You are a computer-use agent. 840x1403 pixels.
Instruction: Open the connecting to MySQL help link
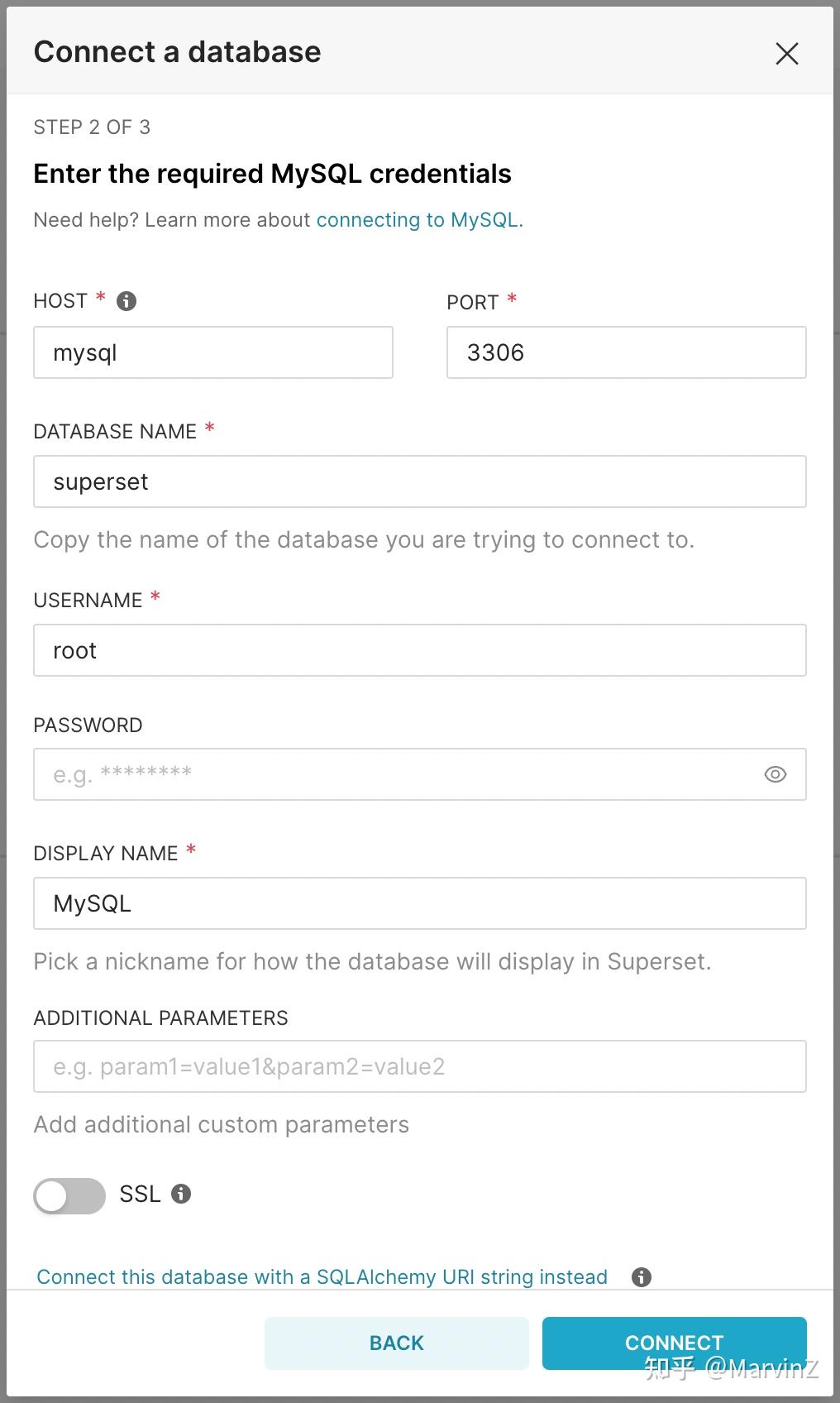[x=419, y=220]
